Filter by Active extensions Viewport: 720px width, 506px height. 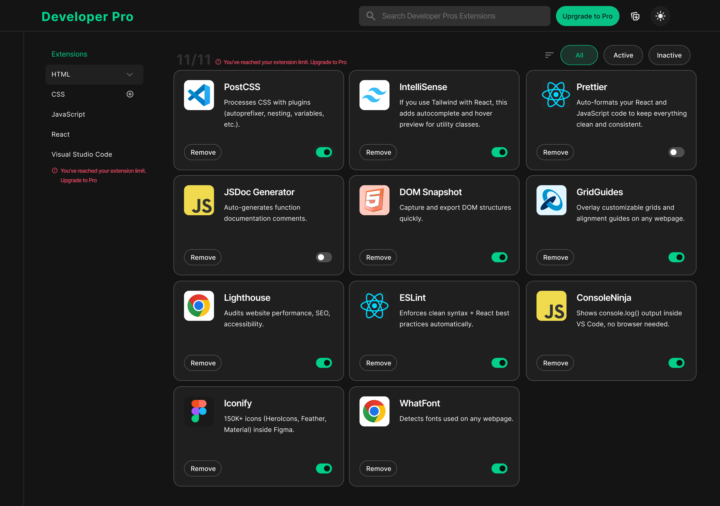[623, 55]
